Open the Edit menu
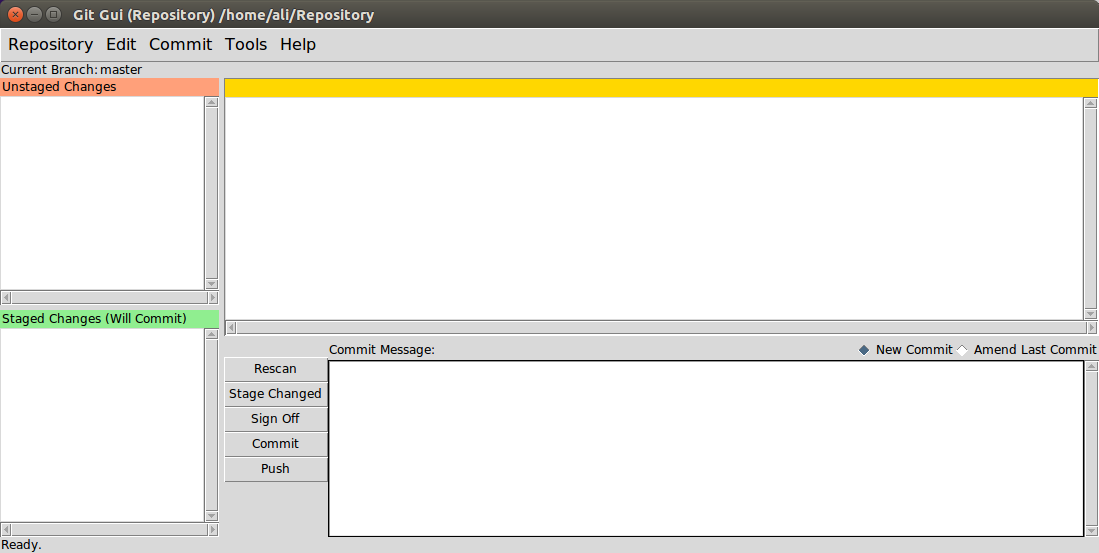The height and width of the screenshot is (553, 1099). [x=121, y=45]
